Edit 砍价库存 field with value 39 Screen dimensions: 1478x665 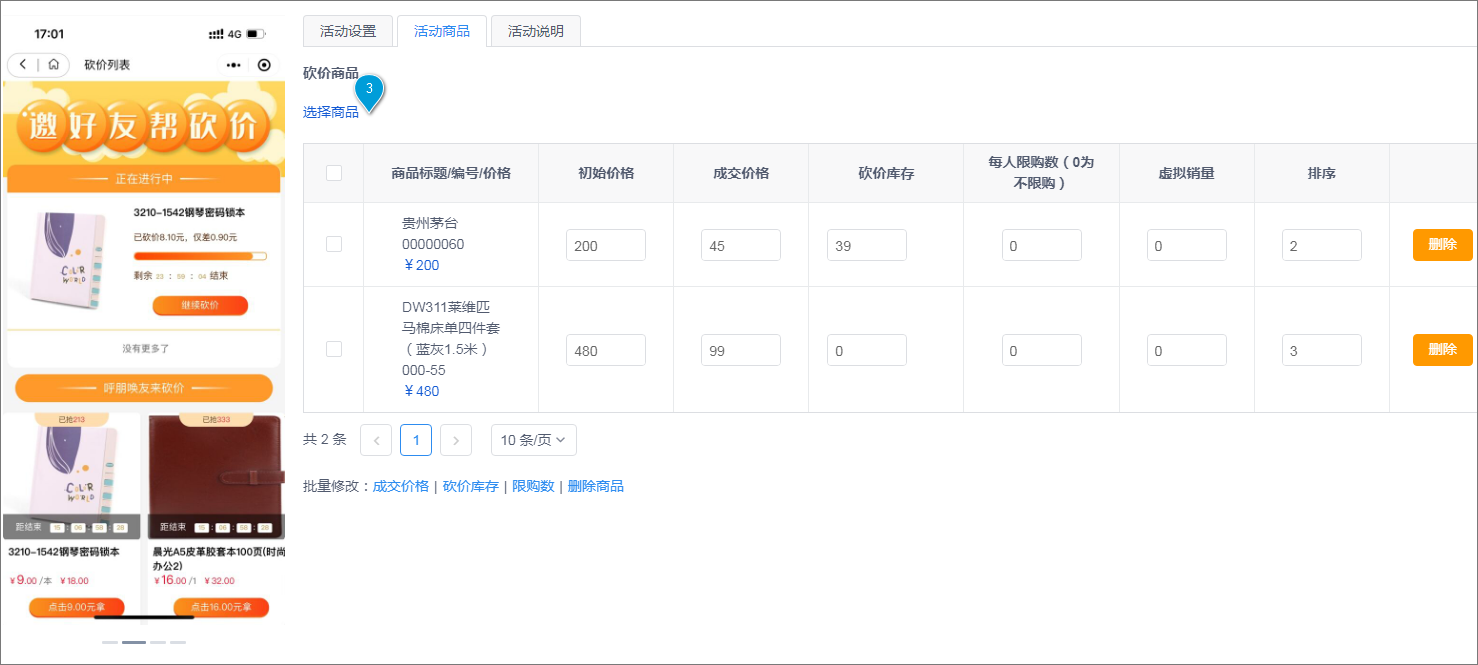867,245
